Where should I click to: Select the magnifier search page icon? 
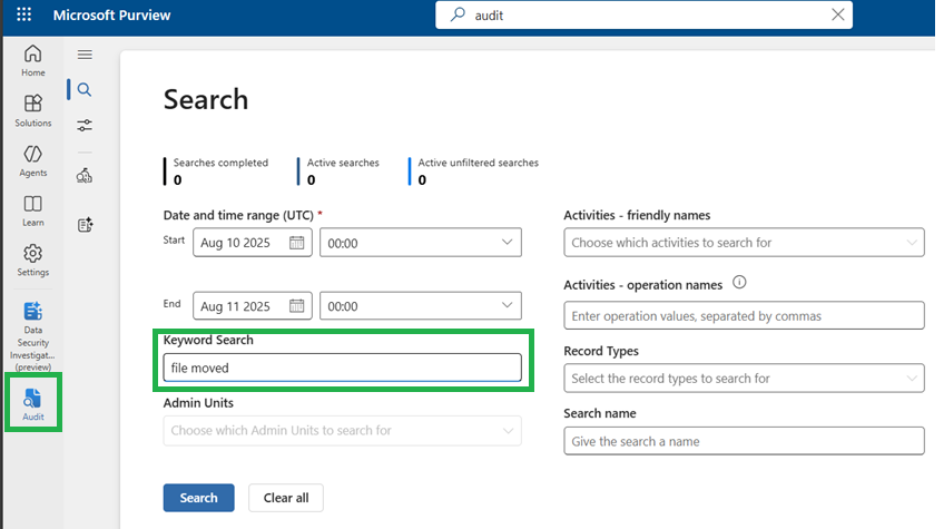pyautogui.click(x=85, y=90)
